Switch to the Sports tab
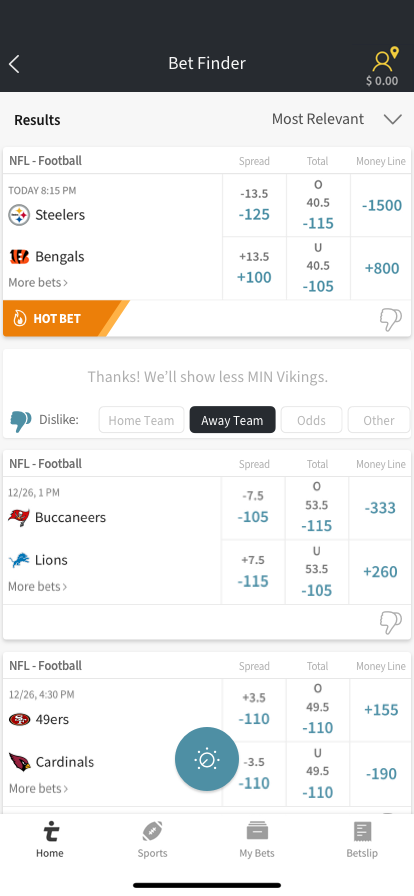Screen dimensions: 414x896 point(152,839)
